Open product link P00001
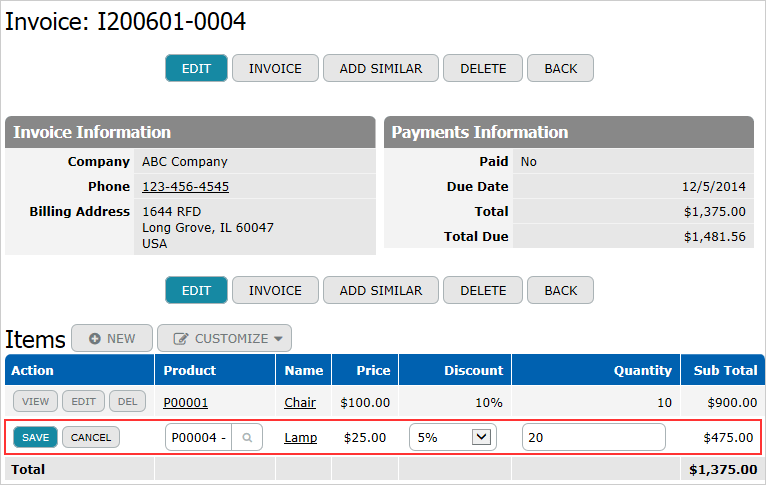766x485 pixels. coord(186,402)
